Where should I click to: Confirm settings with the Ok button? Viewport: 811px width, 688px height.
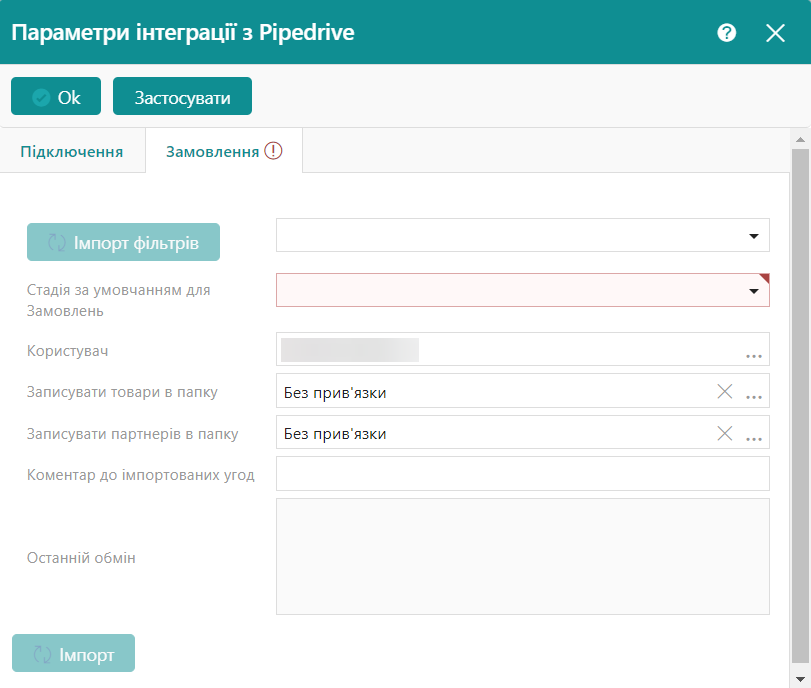point(56,96)
